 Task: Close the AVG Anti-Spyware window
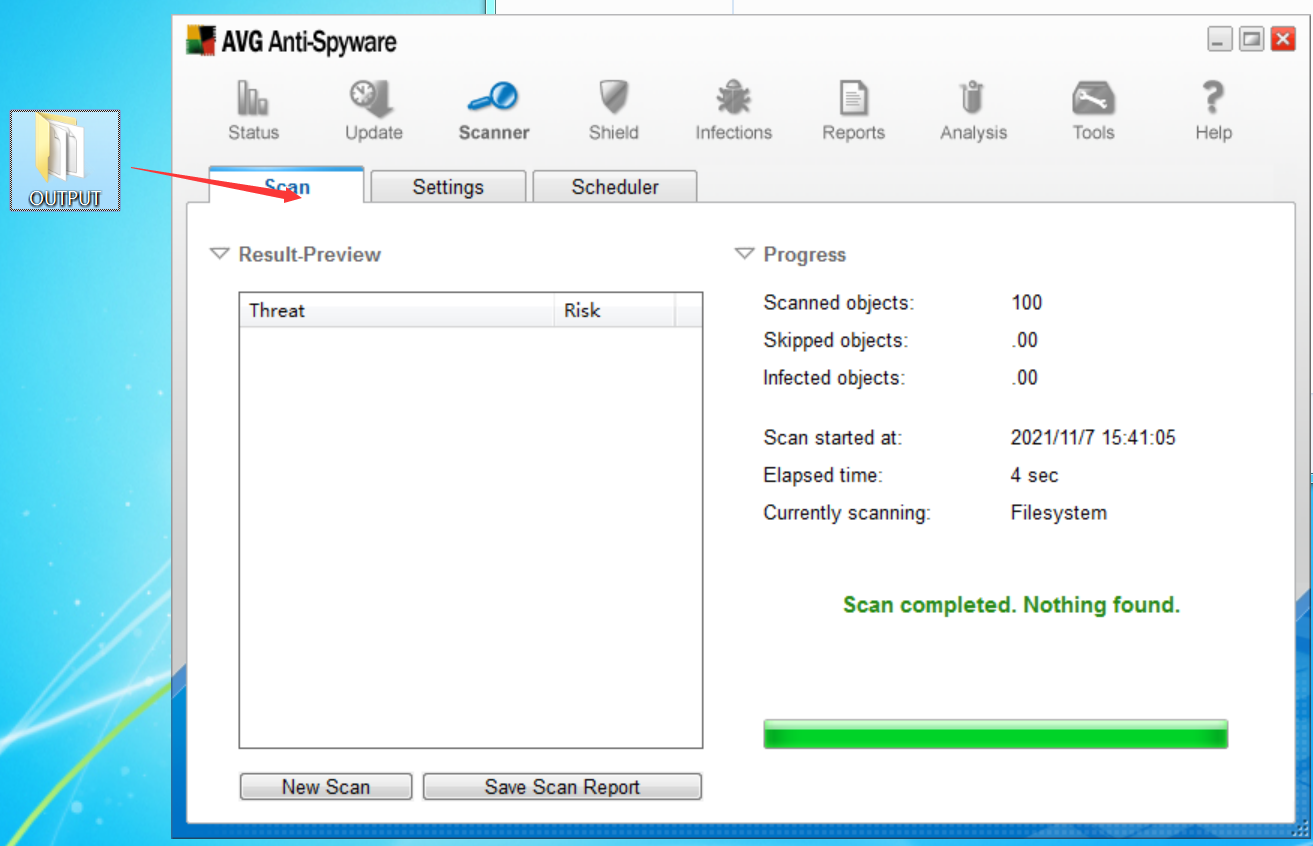1283,40
